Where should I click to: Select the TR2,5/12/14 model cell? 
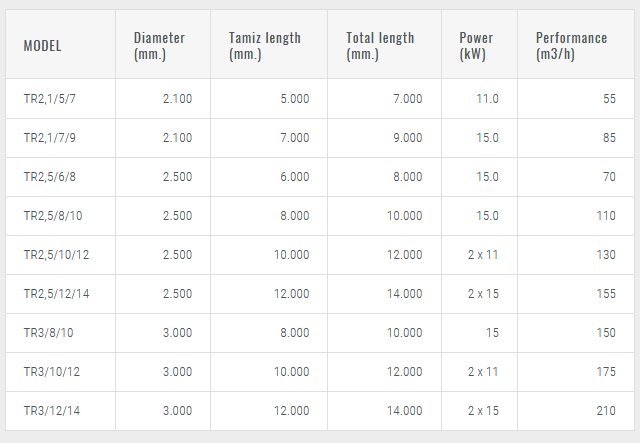(x=56, y=294)
